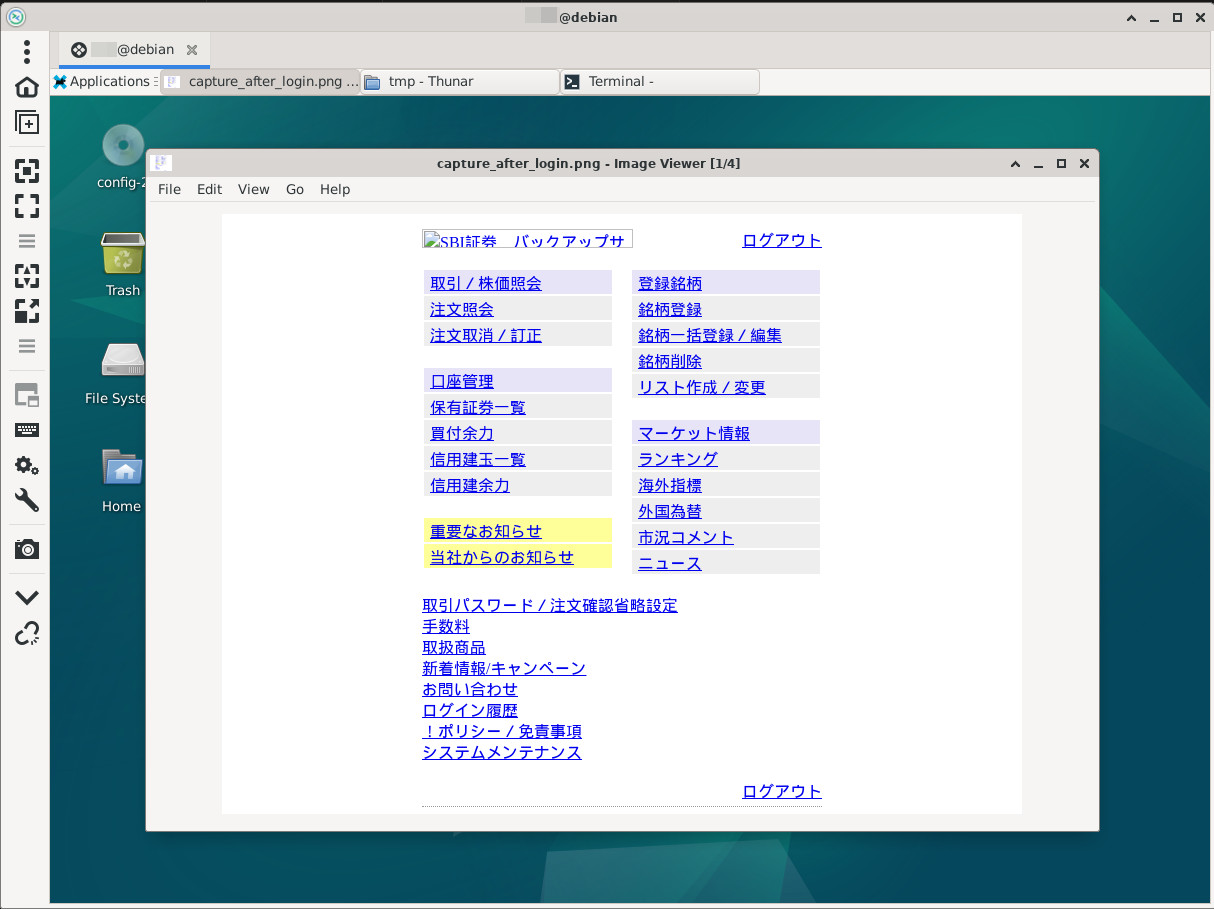Click the broken-link disconnect icon
This screenshot has width=1214, height=909.
[27, 633]
